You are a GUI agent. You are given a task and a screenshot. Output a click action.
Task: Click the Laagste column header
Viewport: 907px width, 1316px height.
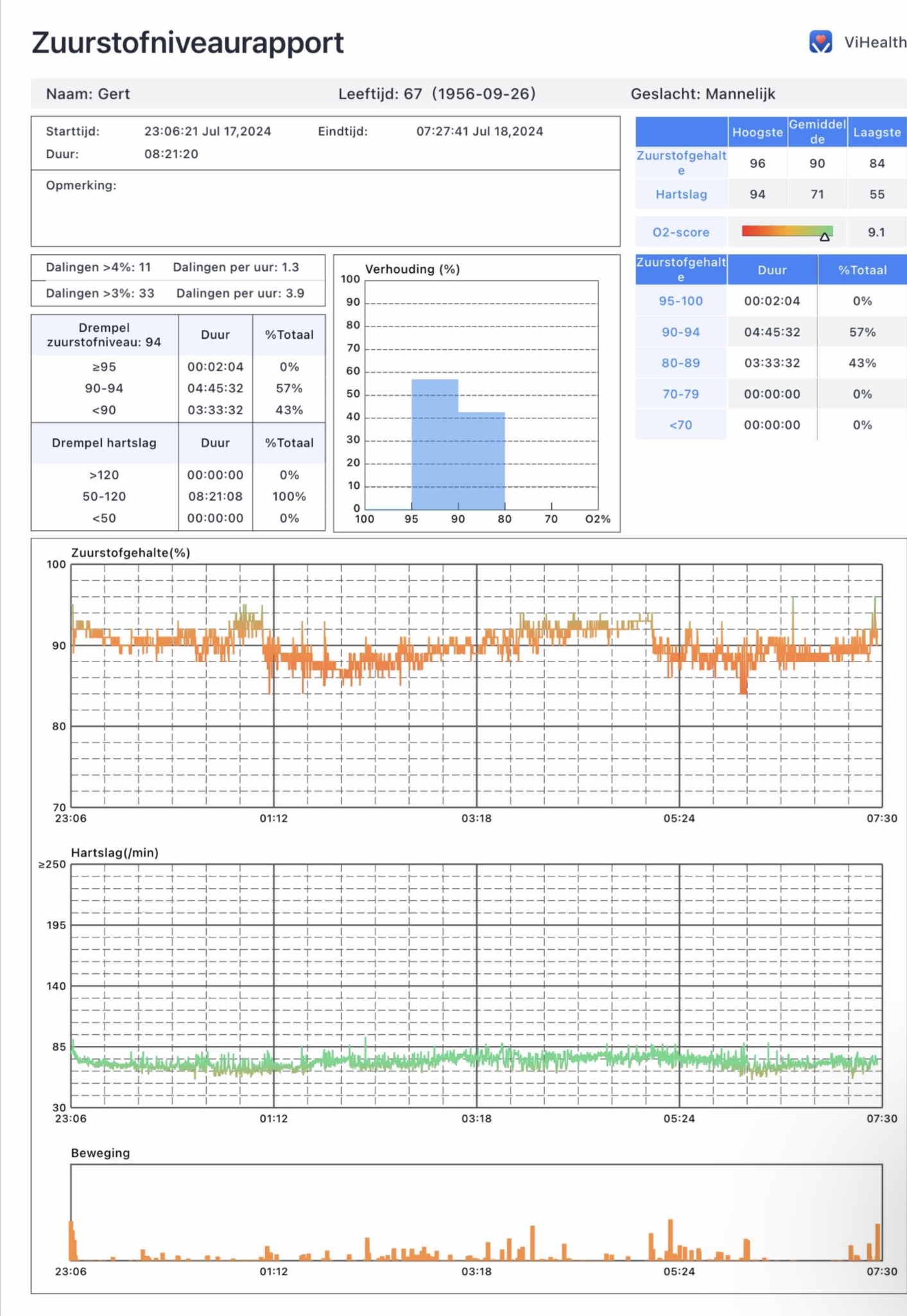tap(876, 132)
